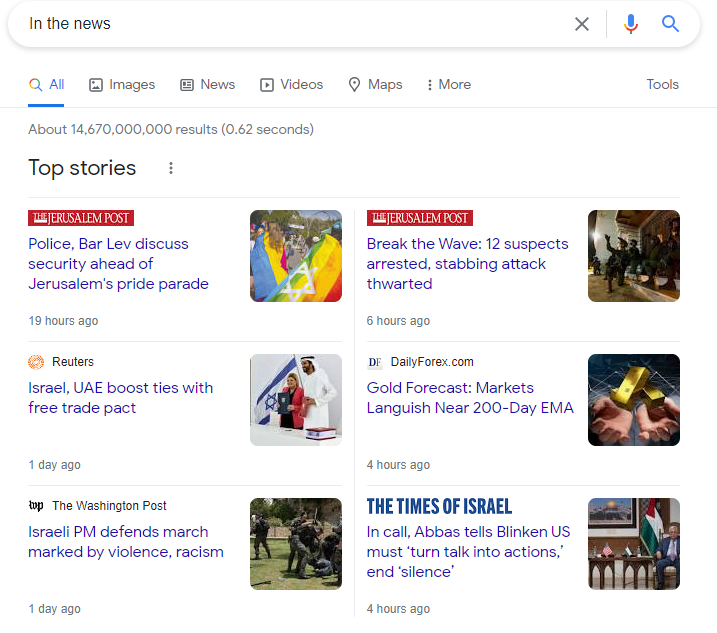Open the Gold Forecast 200-Day EMA article
Image resolution: width=717 pixels, height=633 pixels.
click(x=470, y=398)
